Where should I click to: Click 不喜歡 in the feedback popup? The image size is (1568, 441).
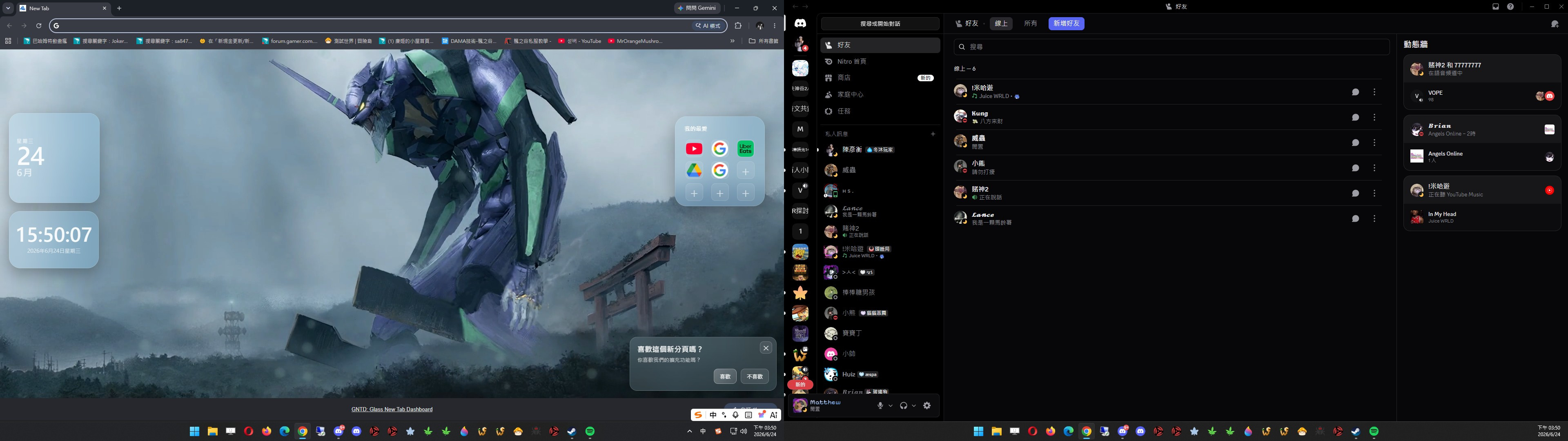coord(755,376)
